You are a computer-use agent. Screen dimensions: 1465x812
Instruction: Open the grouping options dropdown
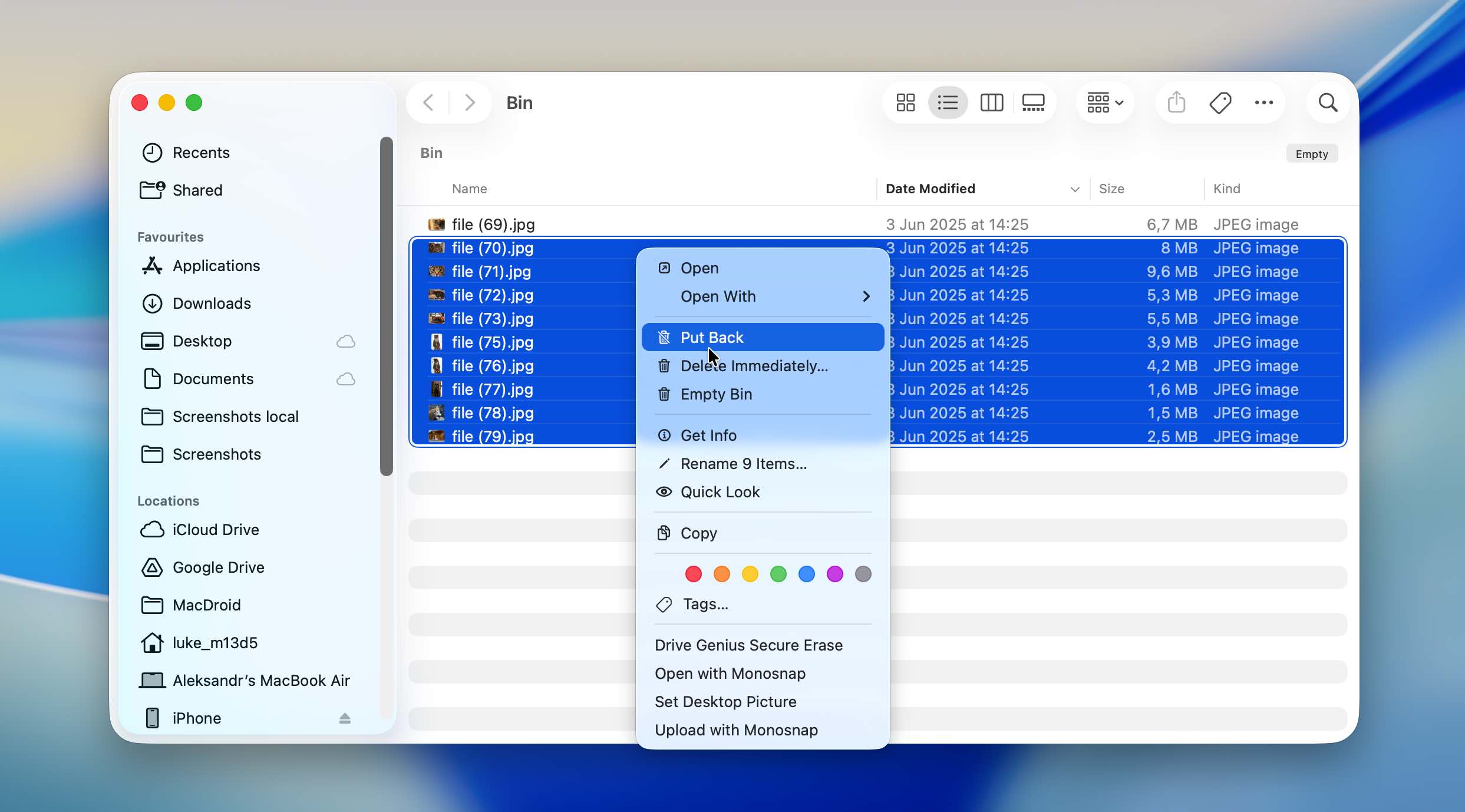pyautogui.click(x=1103, y=102)
